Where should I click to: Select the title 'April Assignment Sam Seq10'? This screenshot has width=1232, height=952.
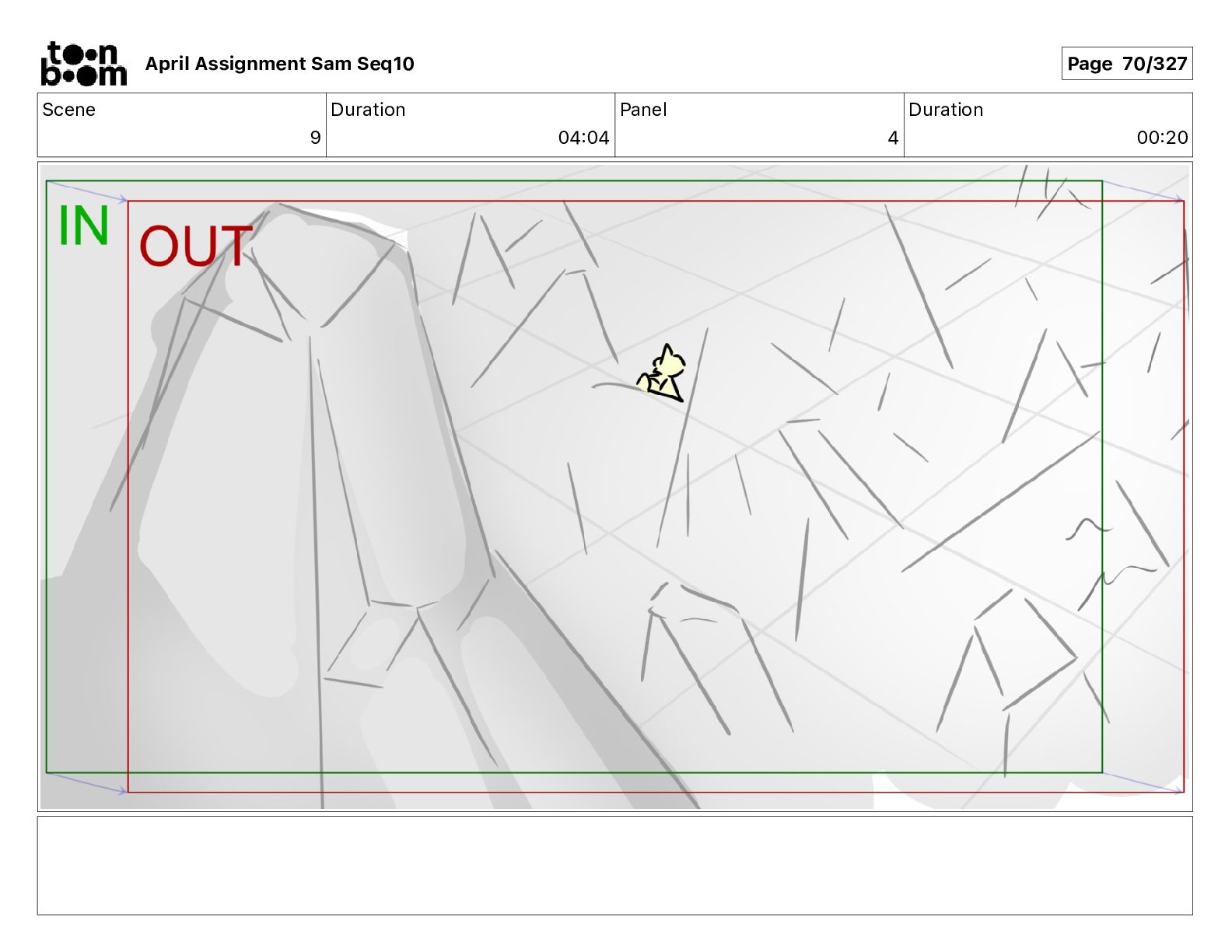(x=279, y=64)
